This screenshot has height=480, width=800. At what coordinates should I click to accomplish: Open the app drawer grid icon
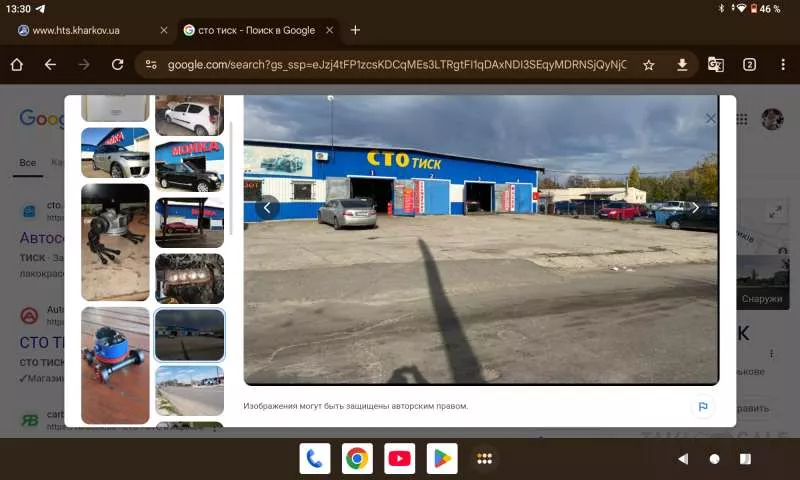pyautogui.click(x=484, y=458)
